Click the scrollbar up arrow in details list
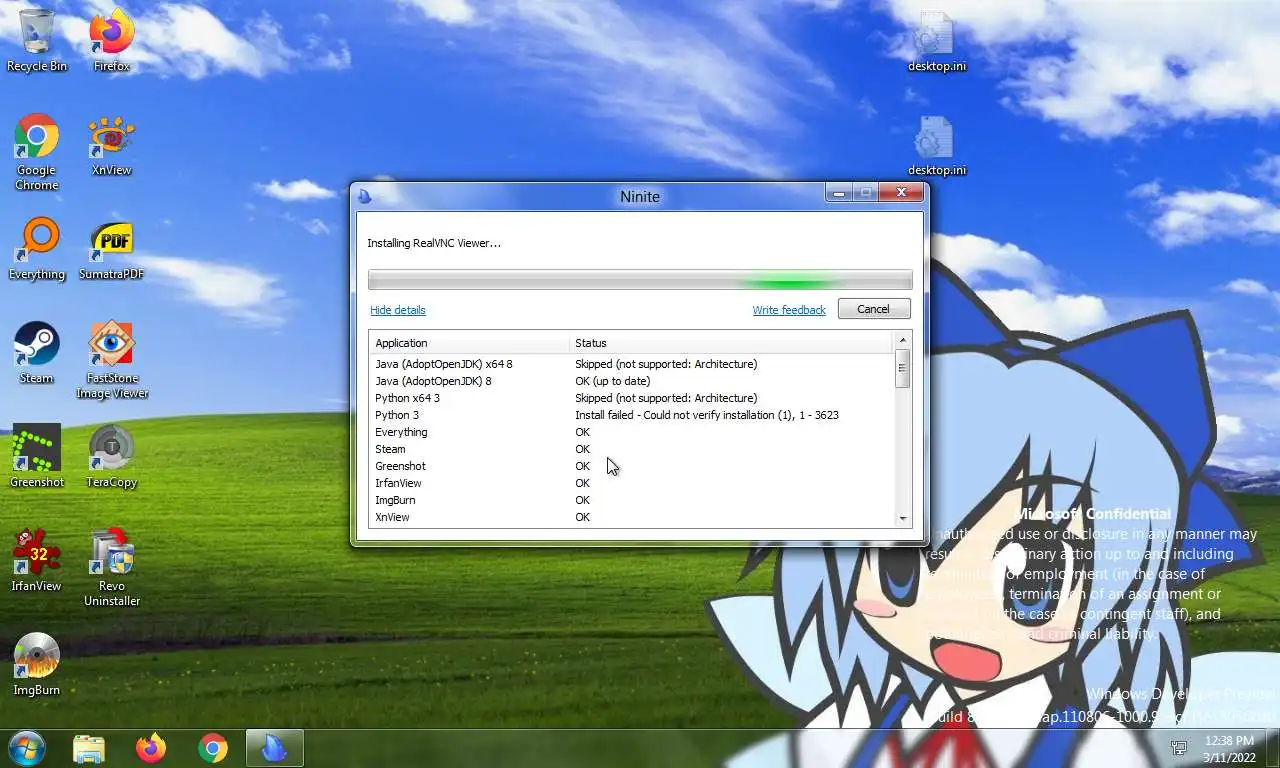 point(903,341)
